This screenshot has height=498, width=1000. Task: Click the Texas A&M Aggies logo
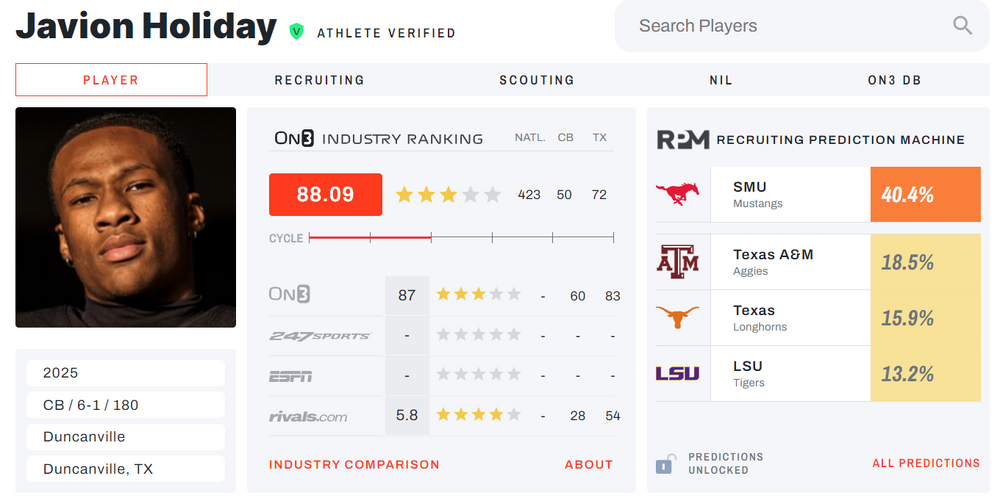point(677,262)
